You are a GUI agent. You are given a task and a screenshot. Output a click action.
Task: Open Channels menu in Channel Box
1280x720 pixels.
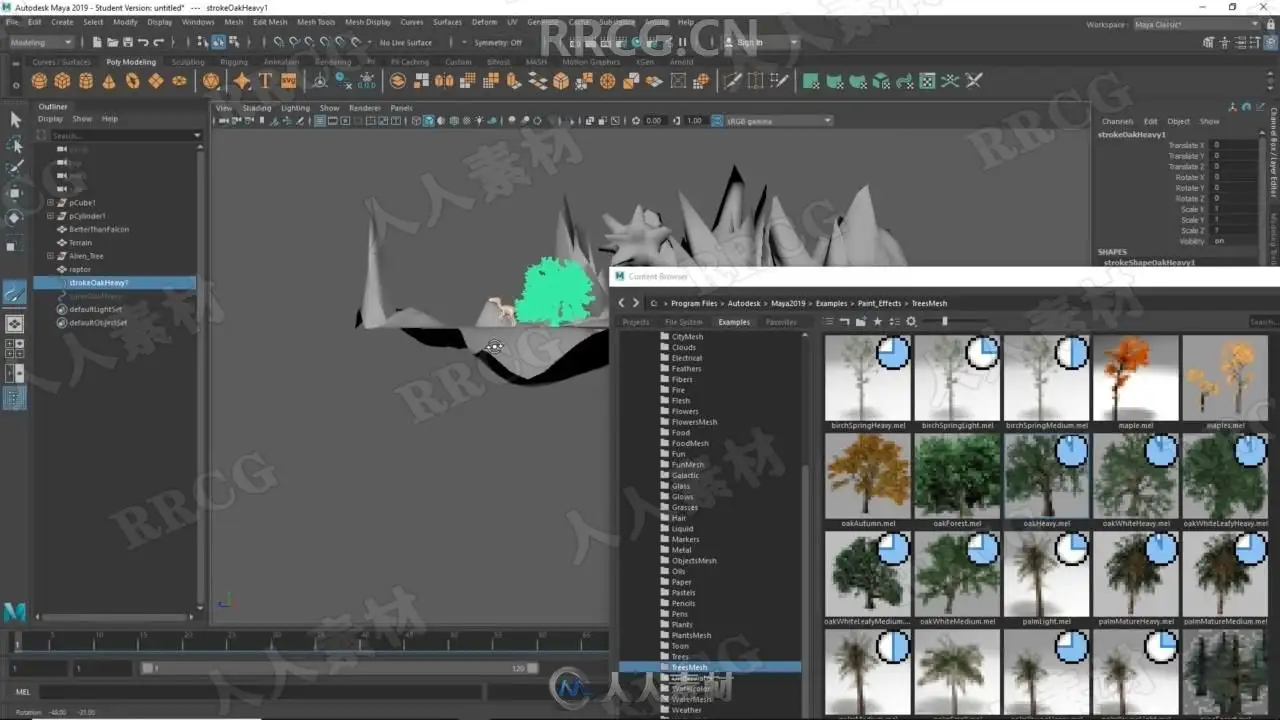1117,121
